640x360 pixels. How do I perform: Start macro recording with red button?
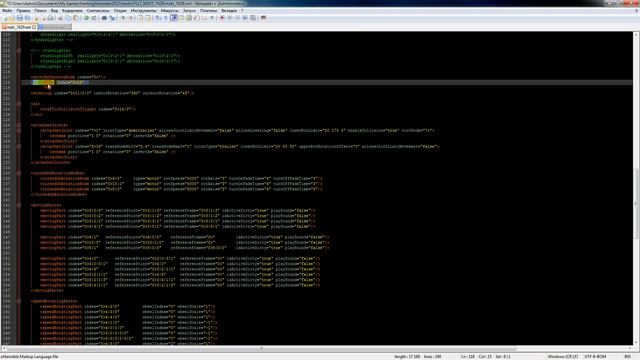[222, 18]
